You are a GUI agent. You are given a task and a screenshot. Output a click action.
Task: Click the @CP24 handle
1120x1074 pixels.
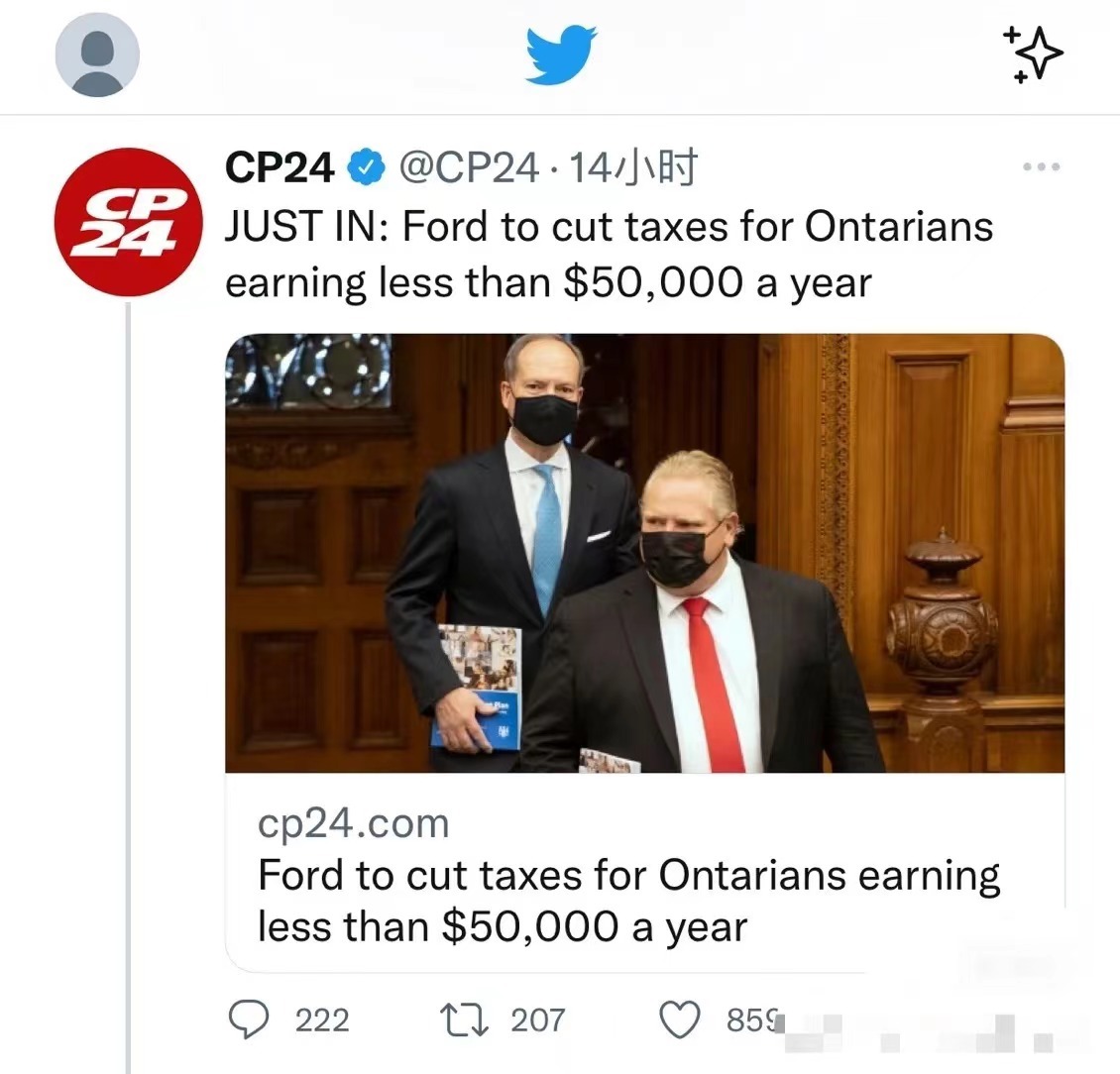469,167
